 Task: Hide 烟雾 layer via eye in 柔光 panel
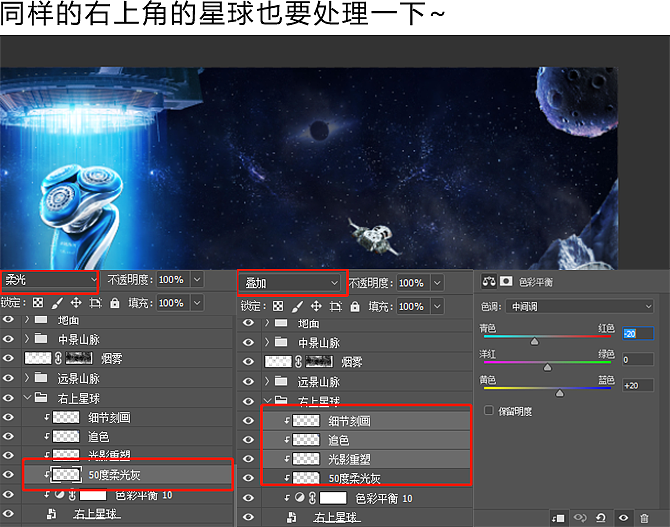click(8, 358)
